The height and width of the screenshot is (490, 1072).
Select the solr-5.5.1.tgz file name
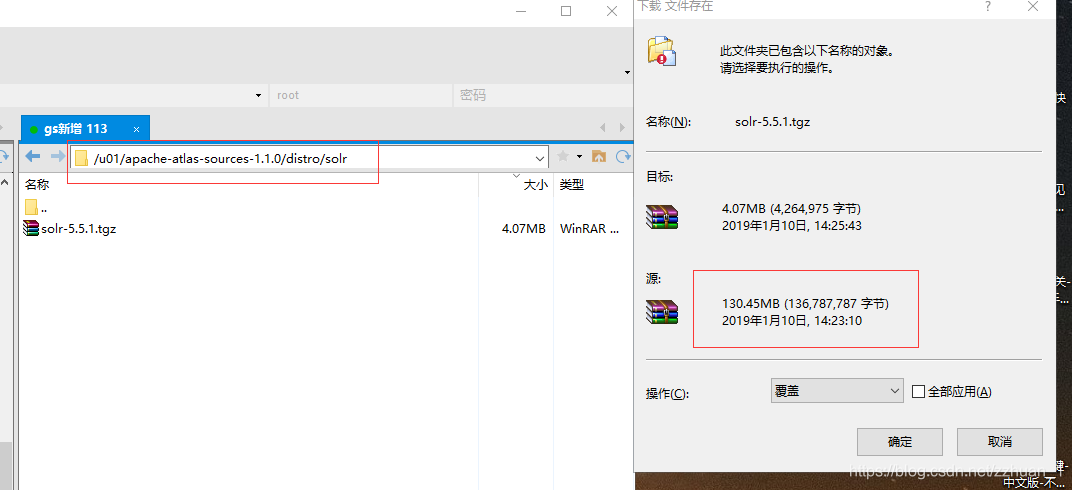click(79, 229)
